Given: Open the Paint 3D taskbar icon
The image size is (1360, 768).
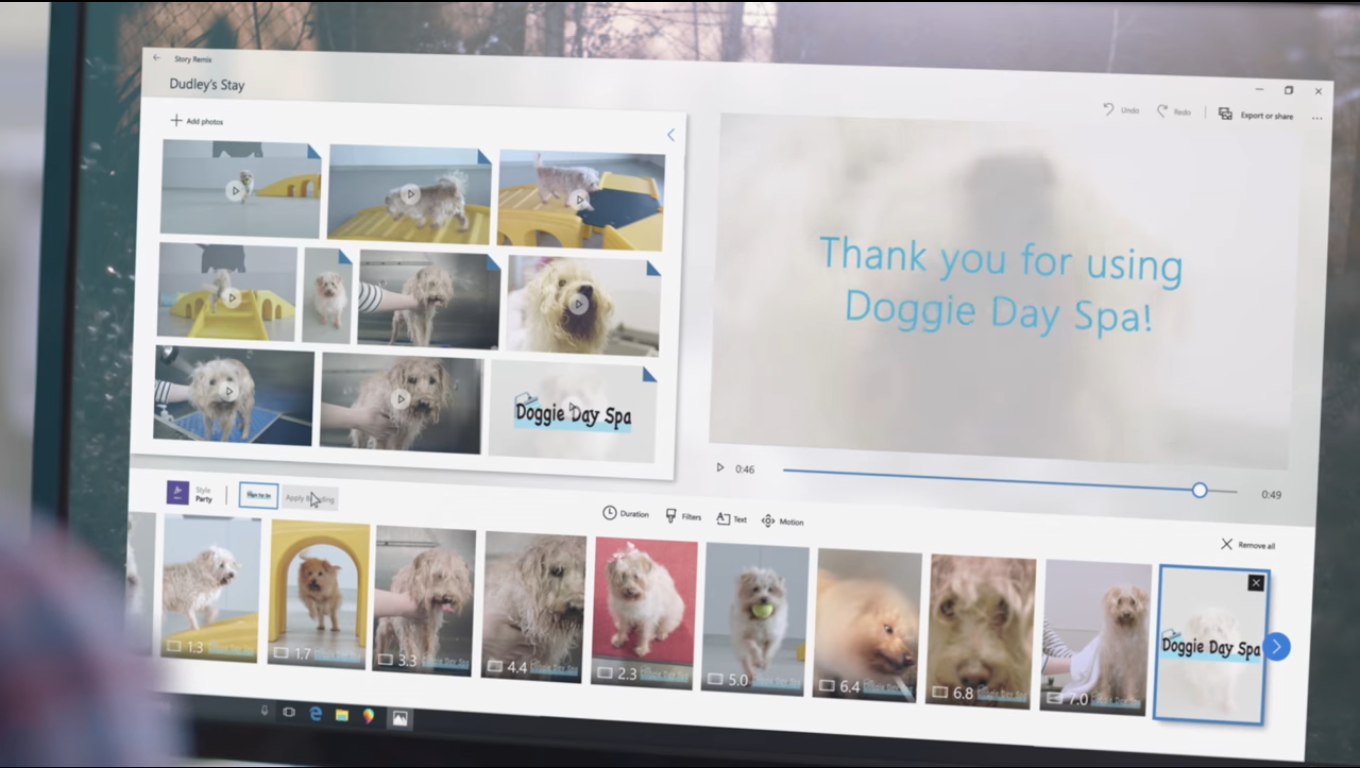Looking at the screenshot, I should pos(368,716).
